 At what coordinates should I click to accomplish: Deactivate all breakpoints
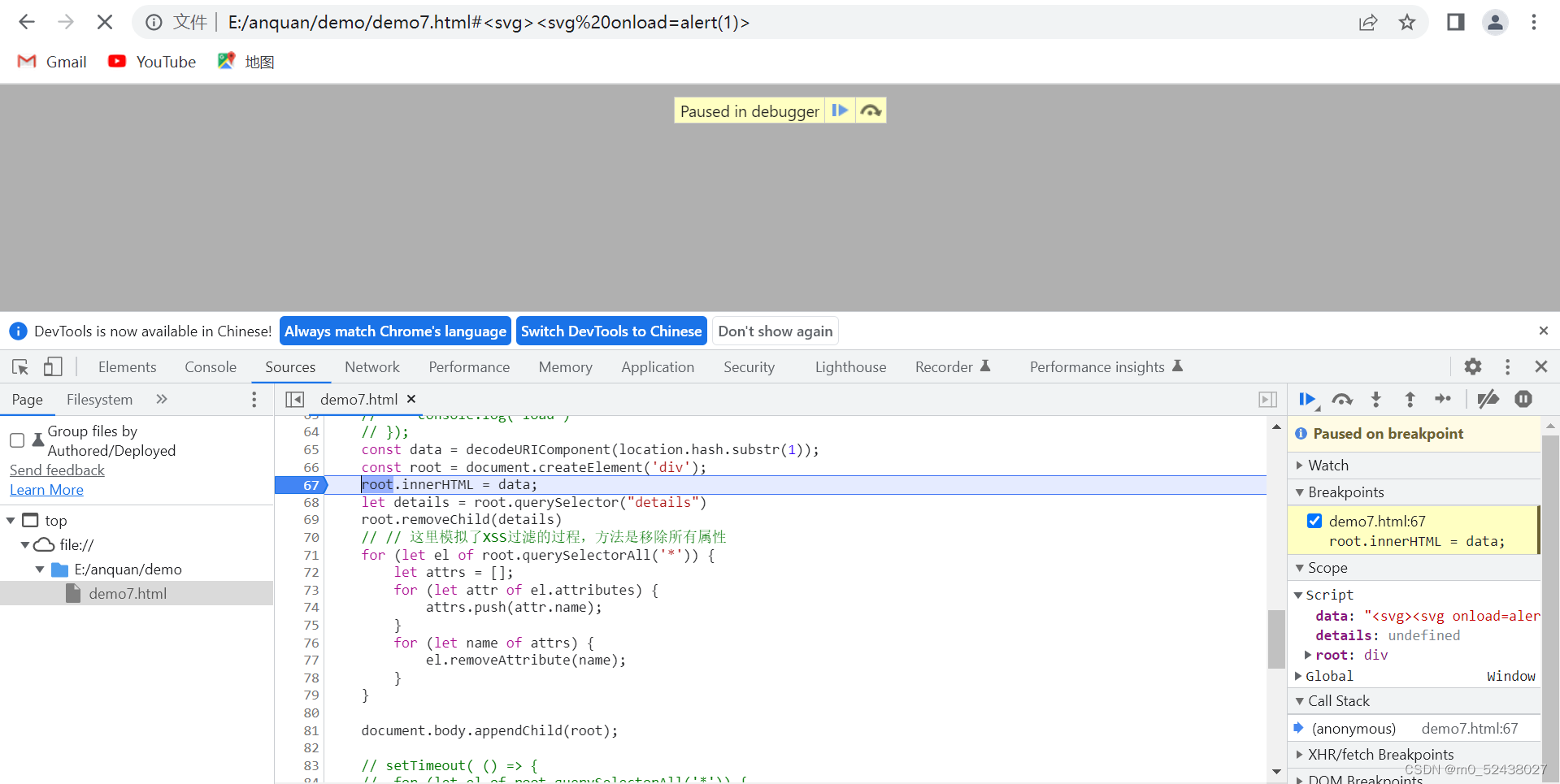[1488, 399]
